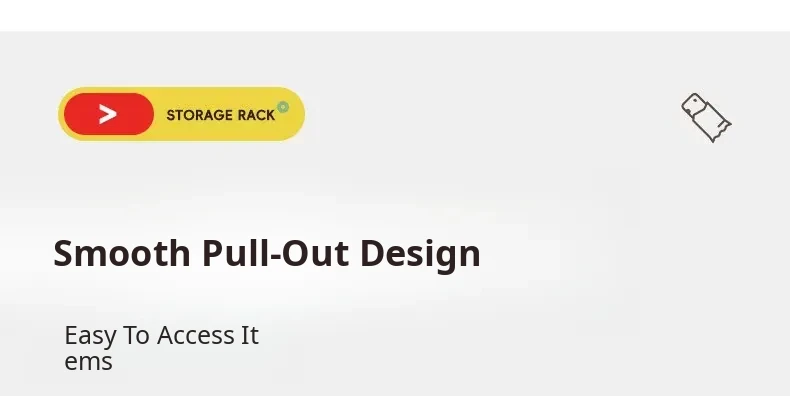790x396 pixels.
Task: Click the small green dot beside STORAGE RACK
Action: pyautogui.click(x=283, y=107)
